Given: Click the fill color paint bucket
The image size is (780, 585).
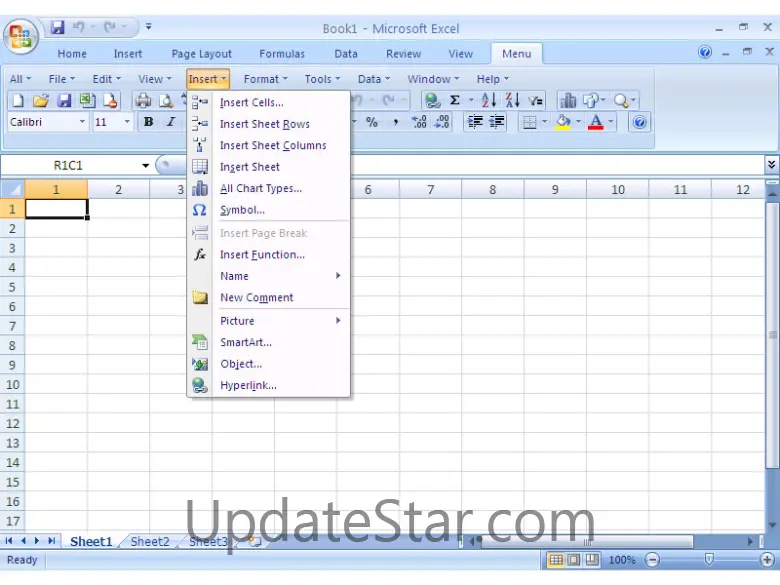Looking at the screenshot, I should 563,122.
